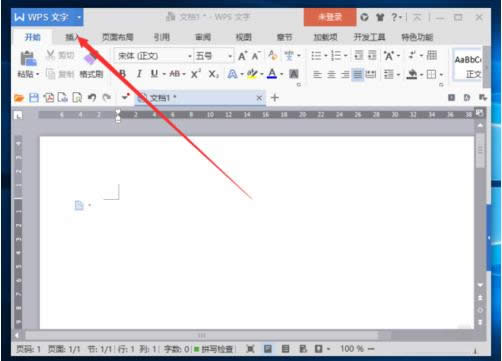
Task: Toggle justified paragraph alignment
Action: click(x=357, y=74)
